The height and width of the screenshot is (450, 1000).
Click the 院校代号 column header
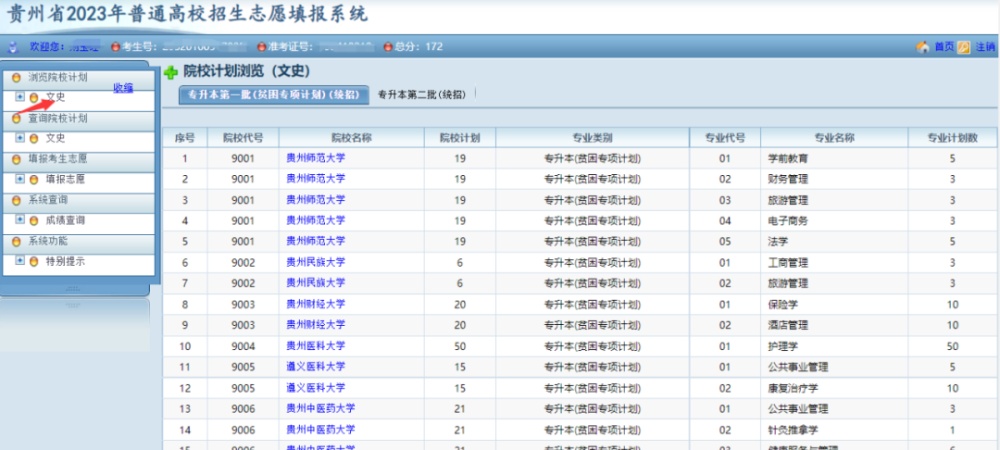pyautogui.click(x=243, y=137)
